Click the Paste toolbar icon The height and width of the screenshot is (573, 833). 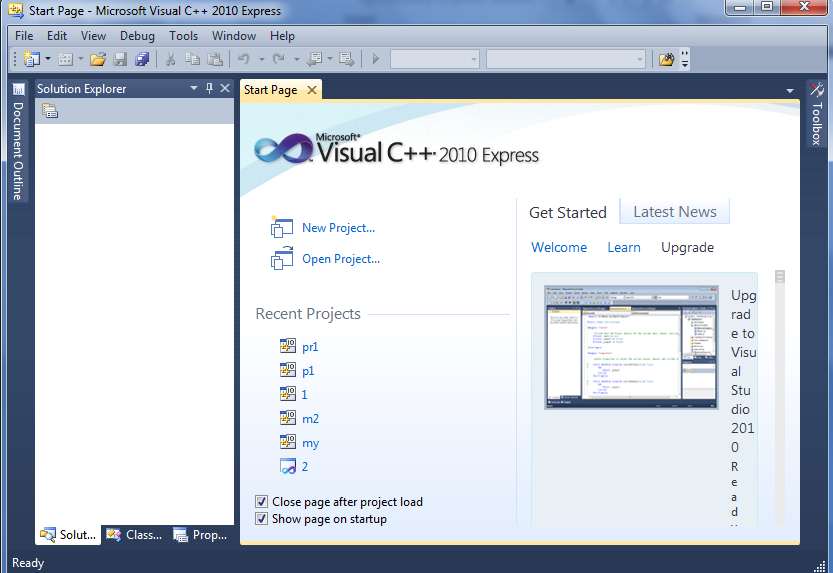(x=215, y=59)
